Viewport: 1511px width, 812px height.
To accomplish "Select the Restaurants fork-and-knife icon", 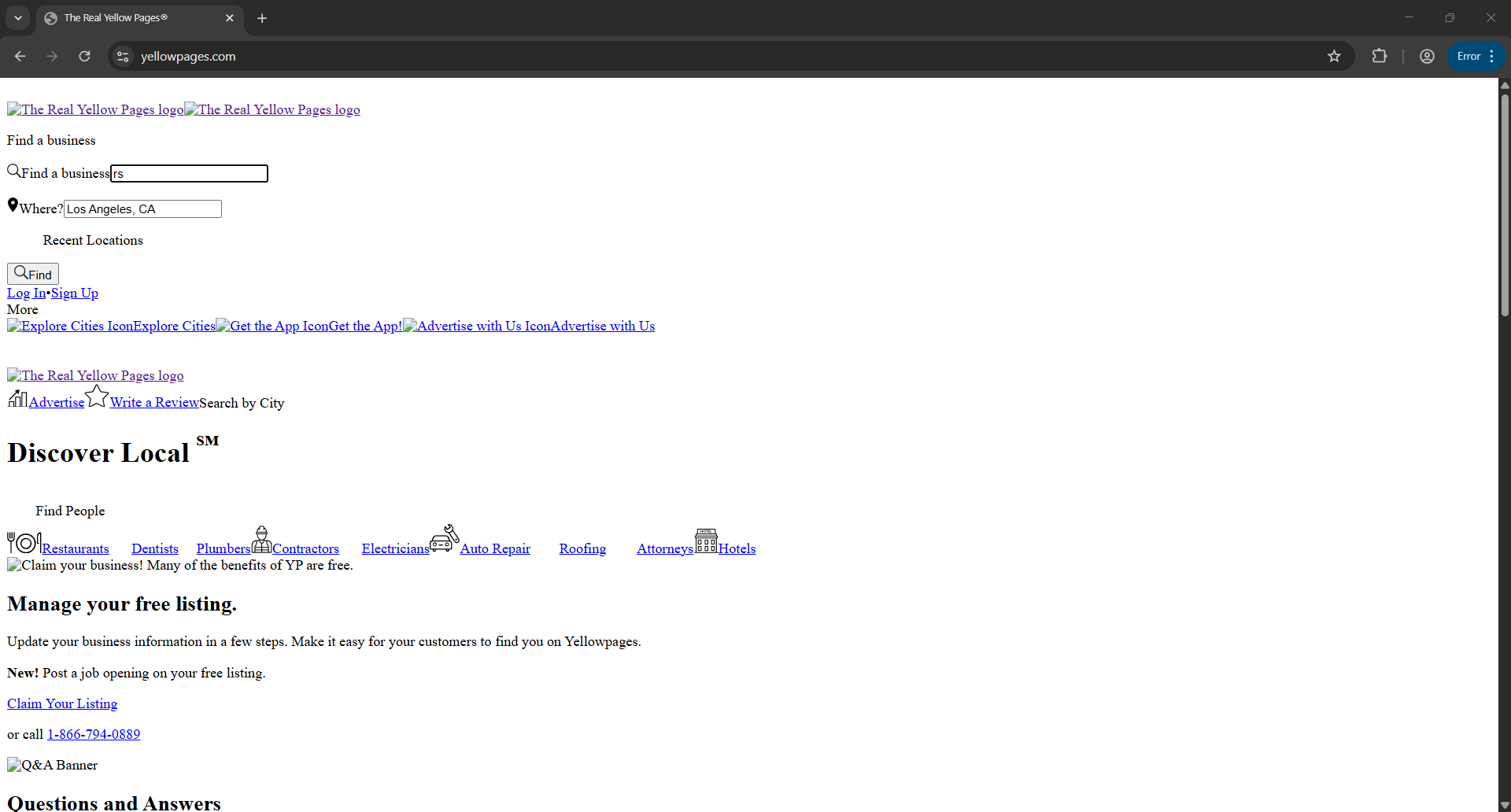I will [x=22, y=541].
